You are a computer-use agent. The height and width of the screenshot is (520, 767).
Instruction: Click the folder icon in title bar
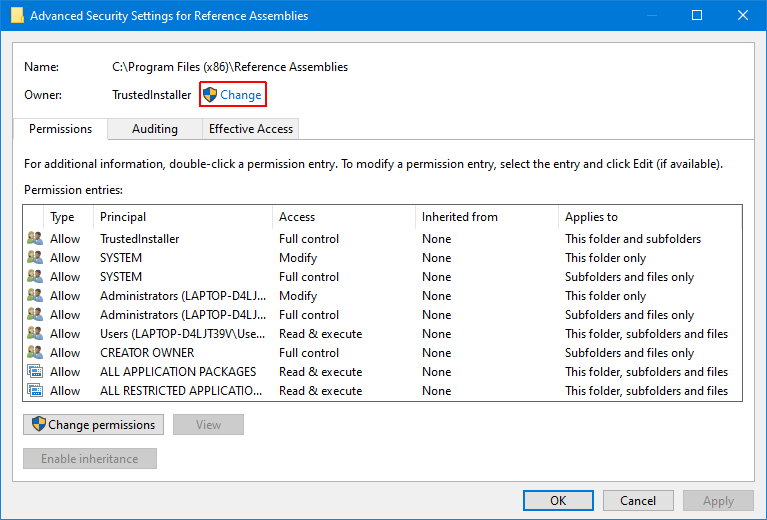click(17, 16)
